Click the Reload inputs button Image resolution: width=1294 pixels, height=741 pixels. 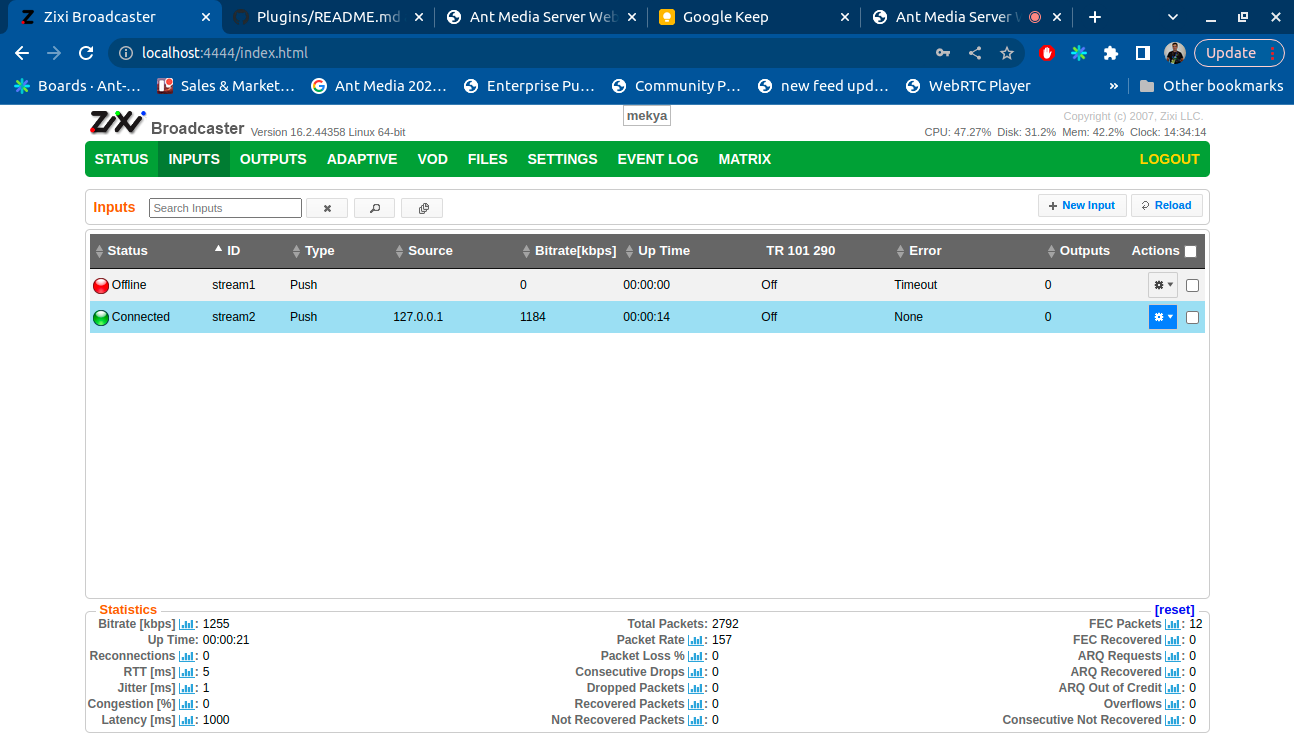[1167, 205]
